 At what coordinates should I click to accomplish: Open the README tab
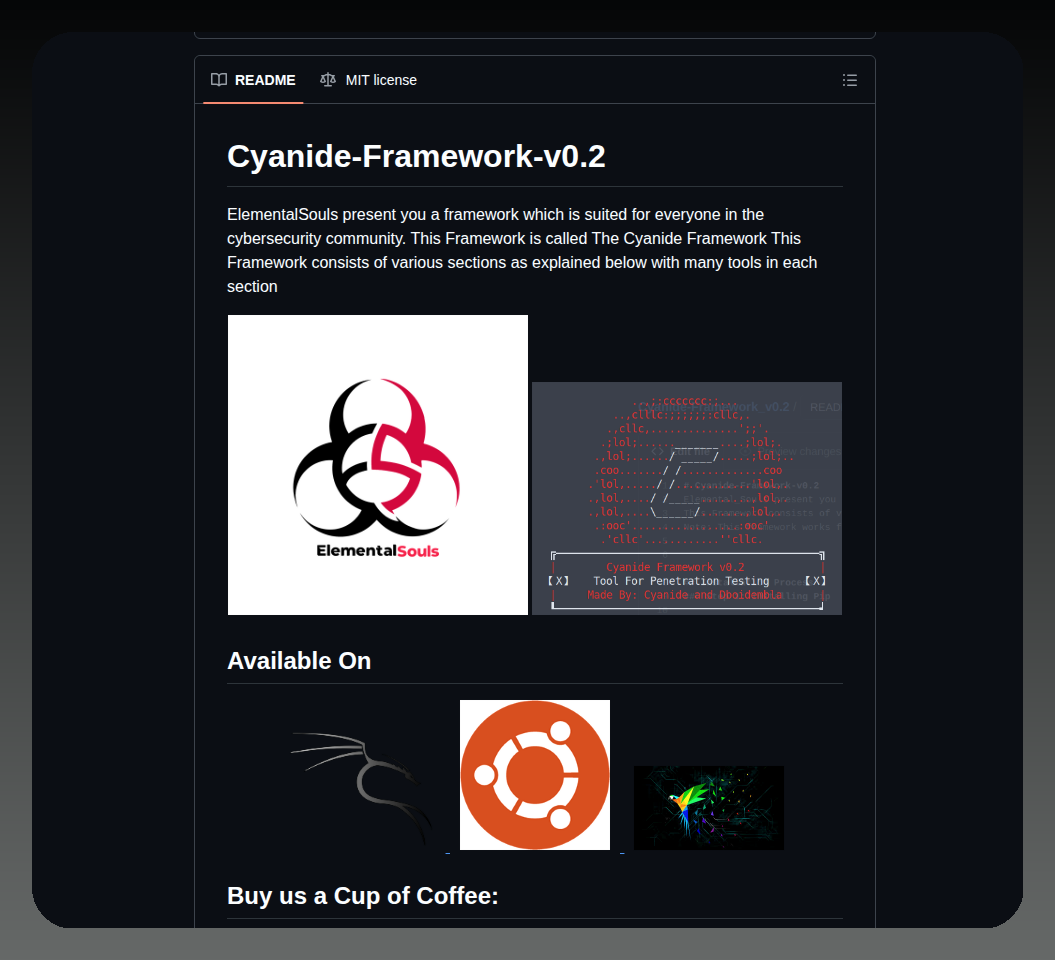click(x=253, y=80)
